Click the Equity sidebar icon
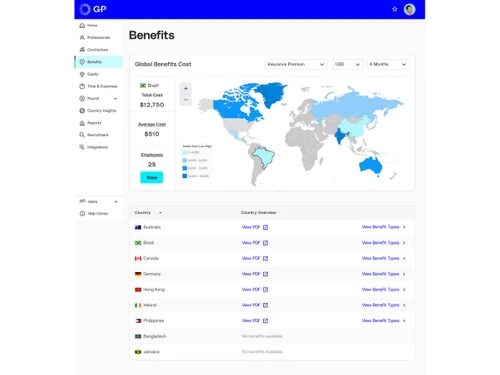Image resolution: width=500 pixels, height=375 pixels. (82, 74)
